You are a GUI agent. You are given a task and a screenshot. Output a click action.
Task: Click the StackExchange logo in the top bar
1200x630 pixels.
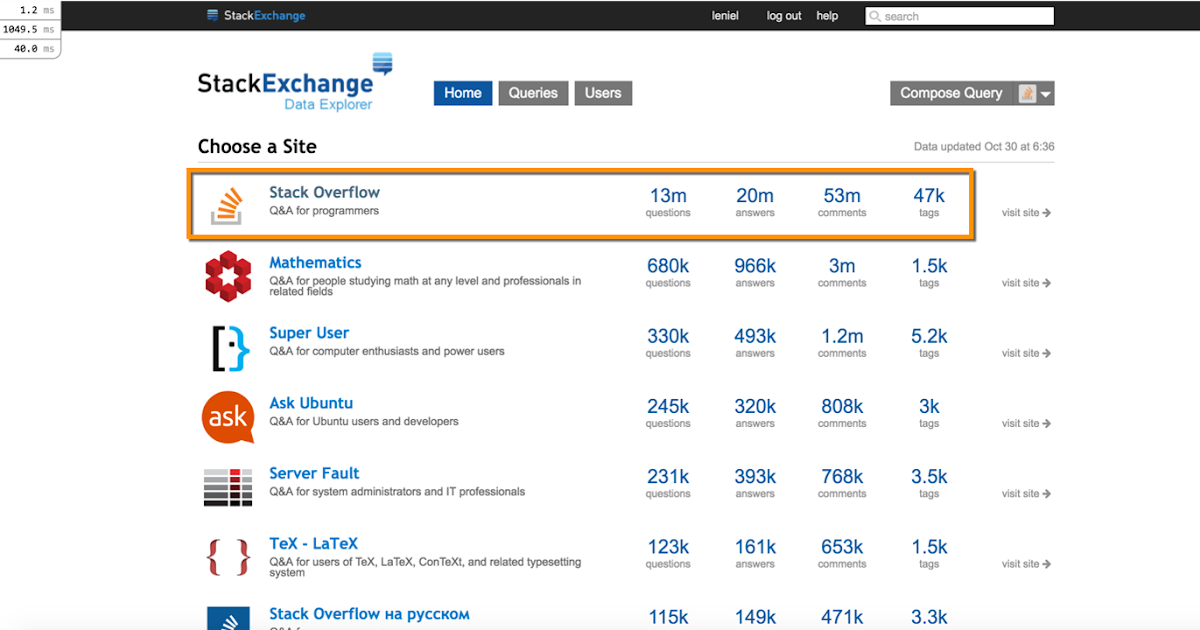(x=256, y=15)
